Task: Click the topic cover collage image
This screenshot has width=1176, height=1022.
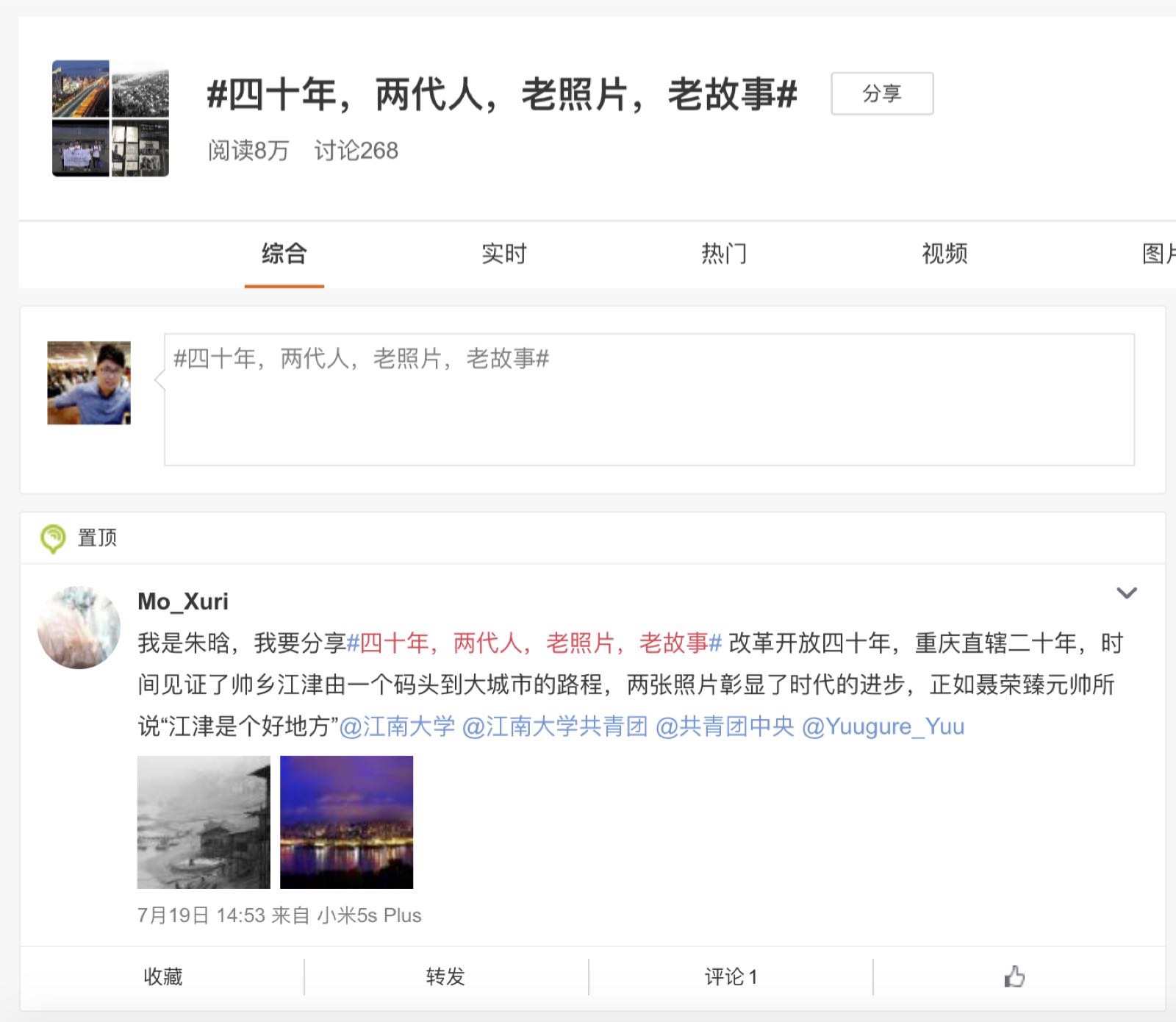Action: [110, 118]
